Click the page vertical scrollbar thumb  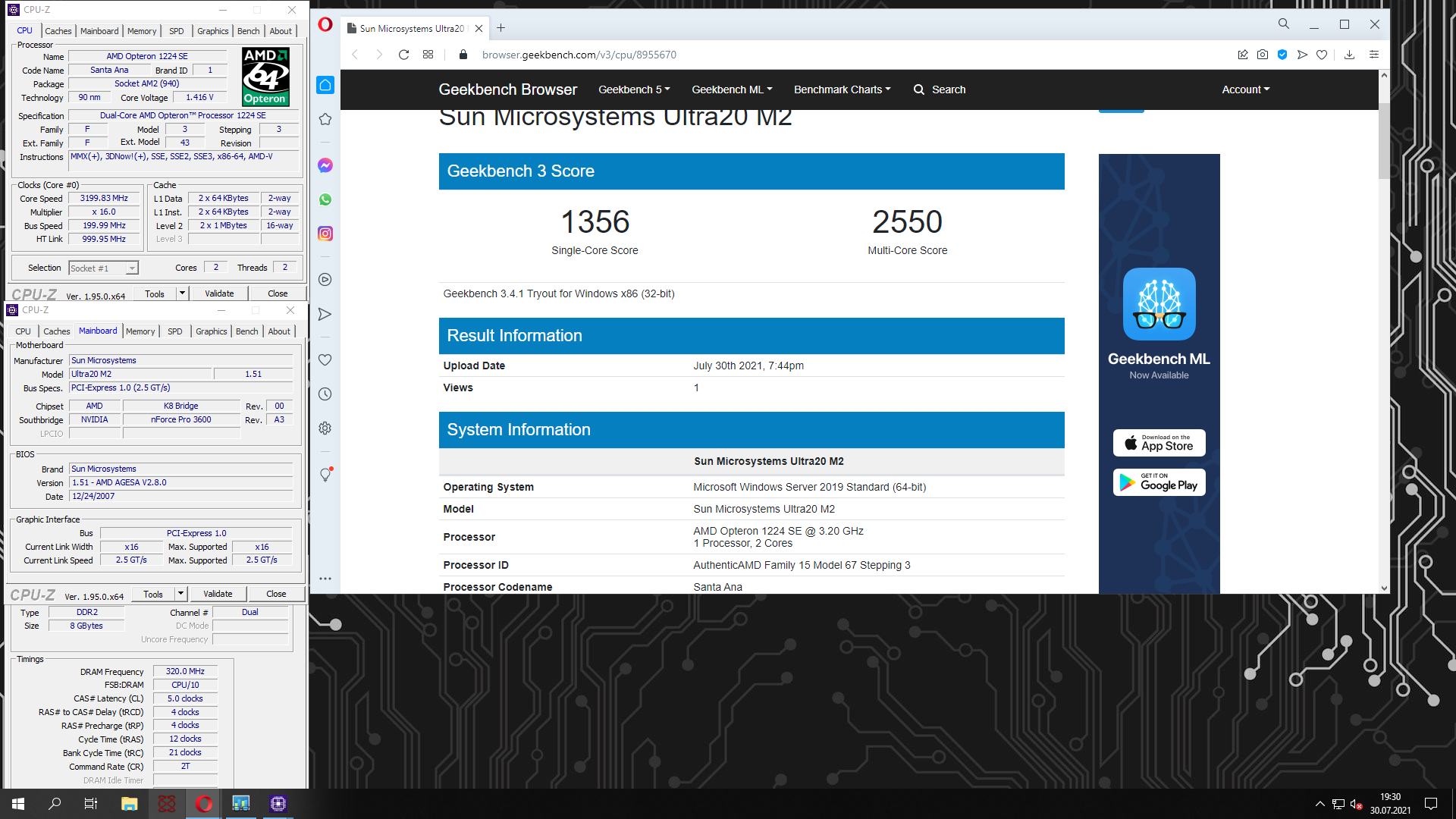(1384, 141)
